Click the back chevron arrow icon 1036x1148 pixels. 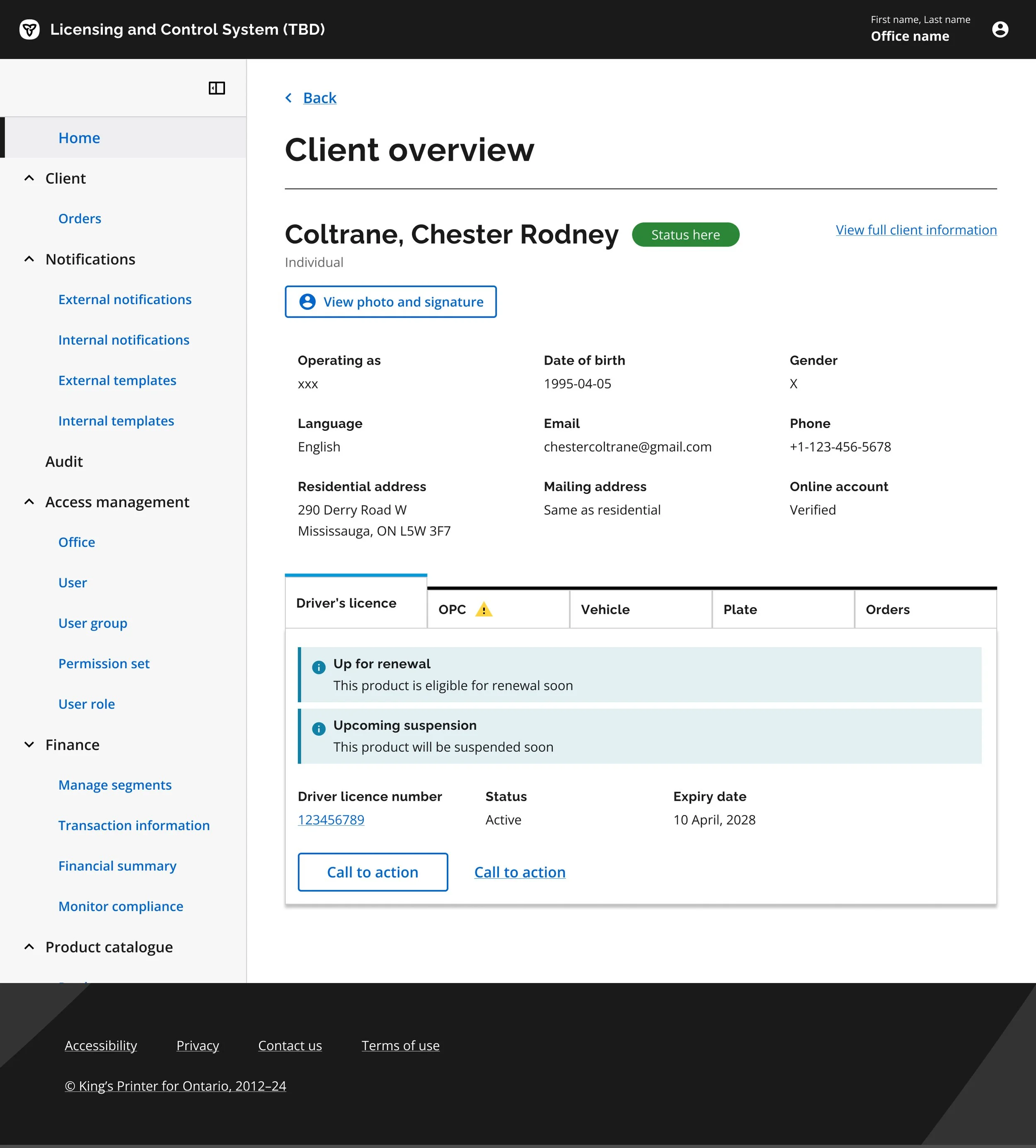(289, 98)
